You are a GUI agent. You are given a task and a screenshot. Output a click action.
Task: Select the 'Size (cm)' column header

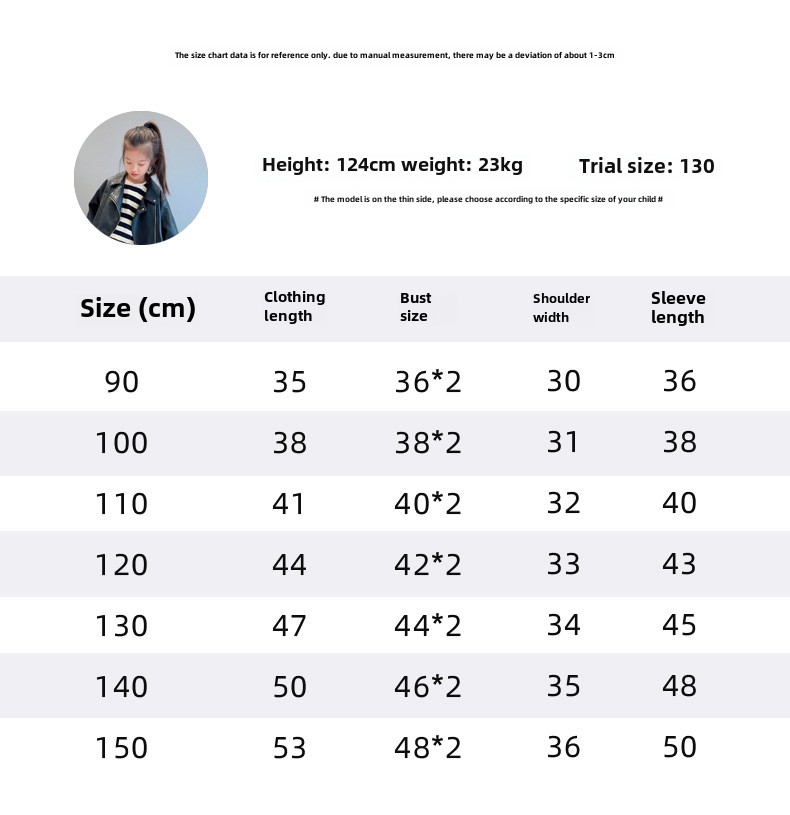[138, 308]
